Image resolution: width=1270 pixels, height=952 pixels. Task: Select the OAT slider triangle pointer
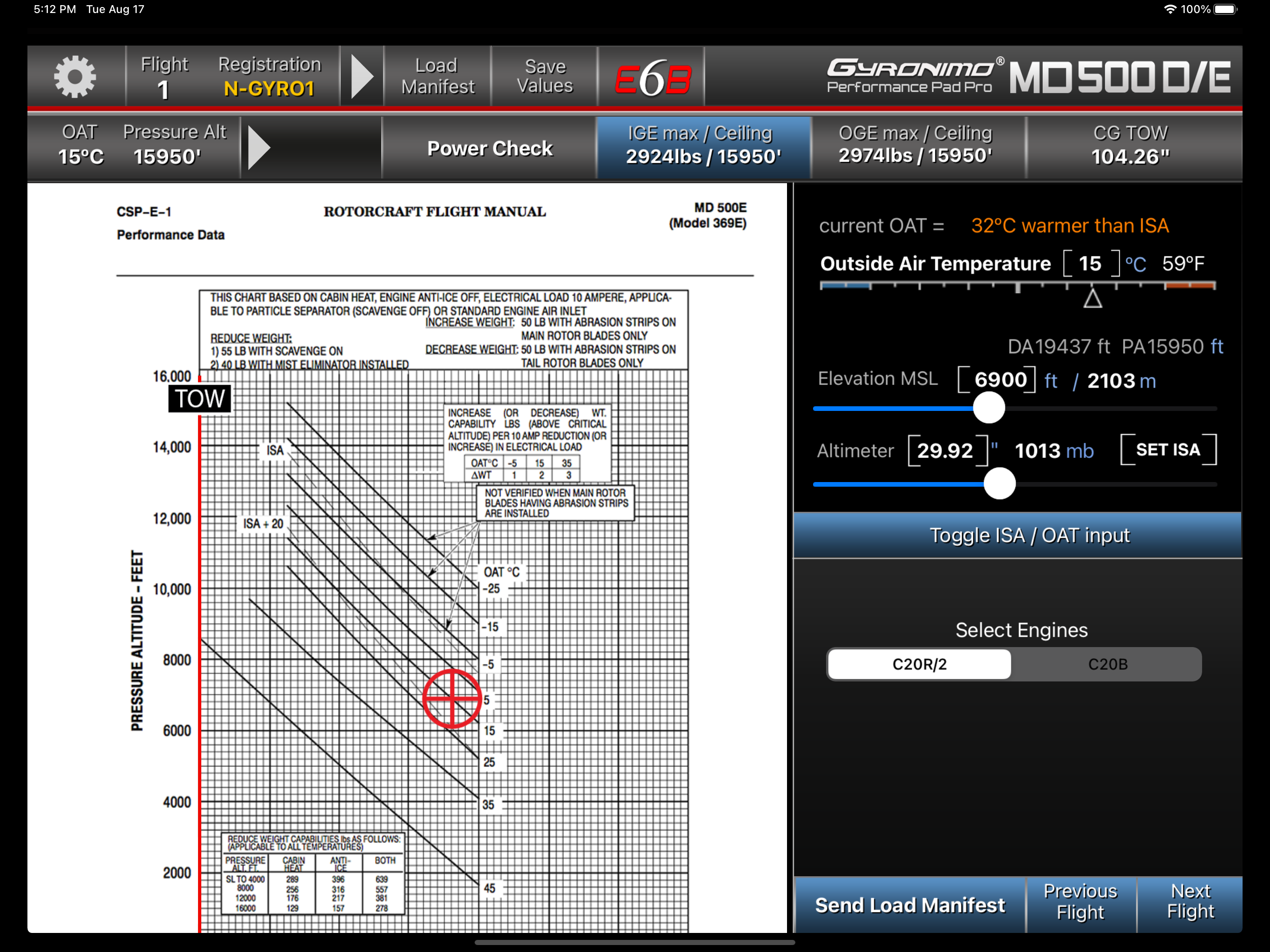point(1092,298)
